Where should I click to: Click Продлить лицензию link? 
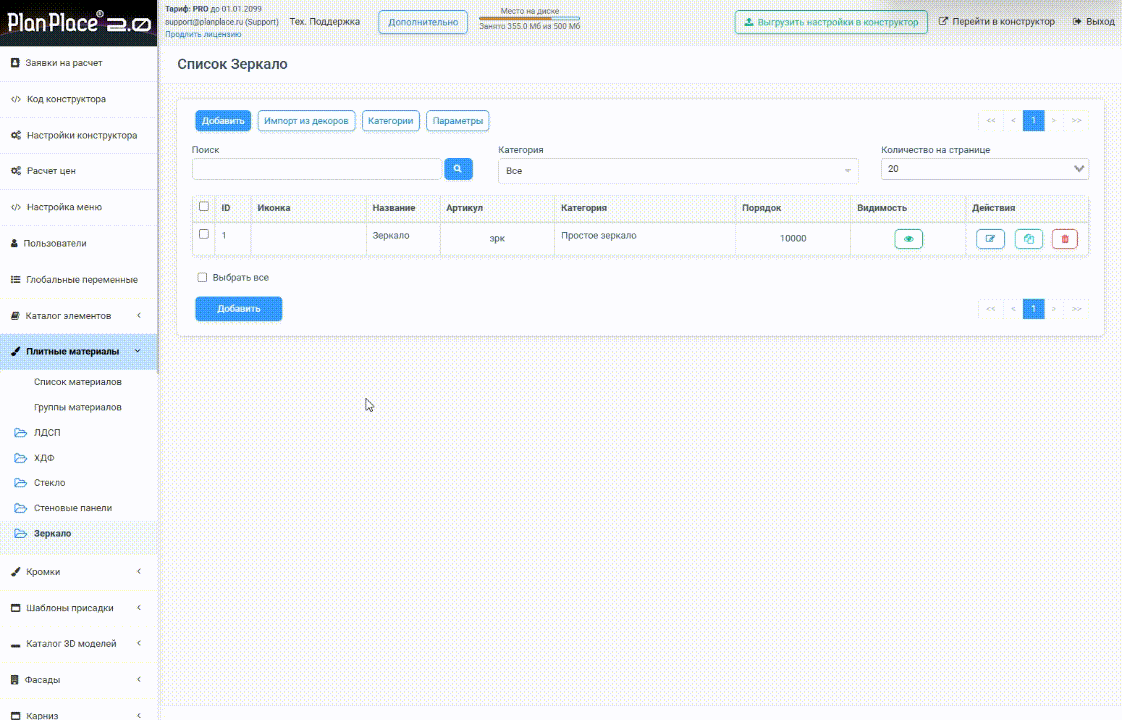click(203, 34)
